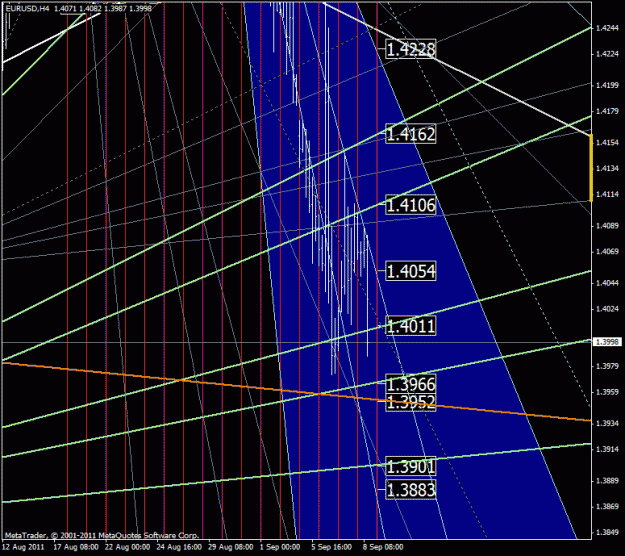Screen dimensions: 625x556
Task: Click the 1.4011 price level label
Action: (411, 326)
